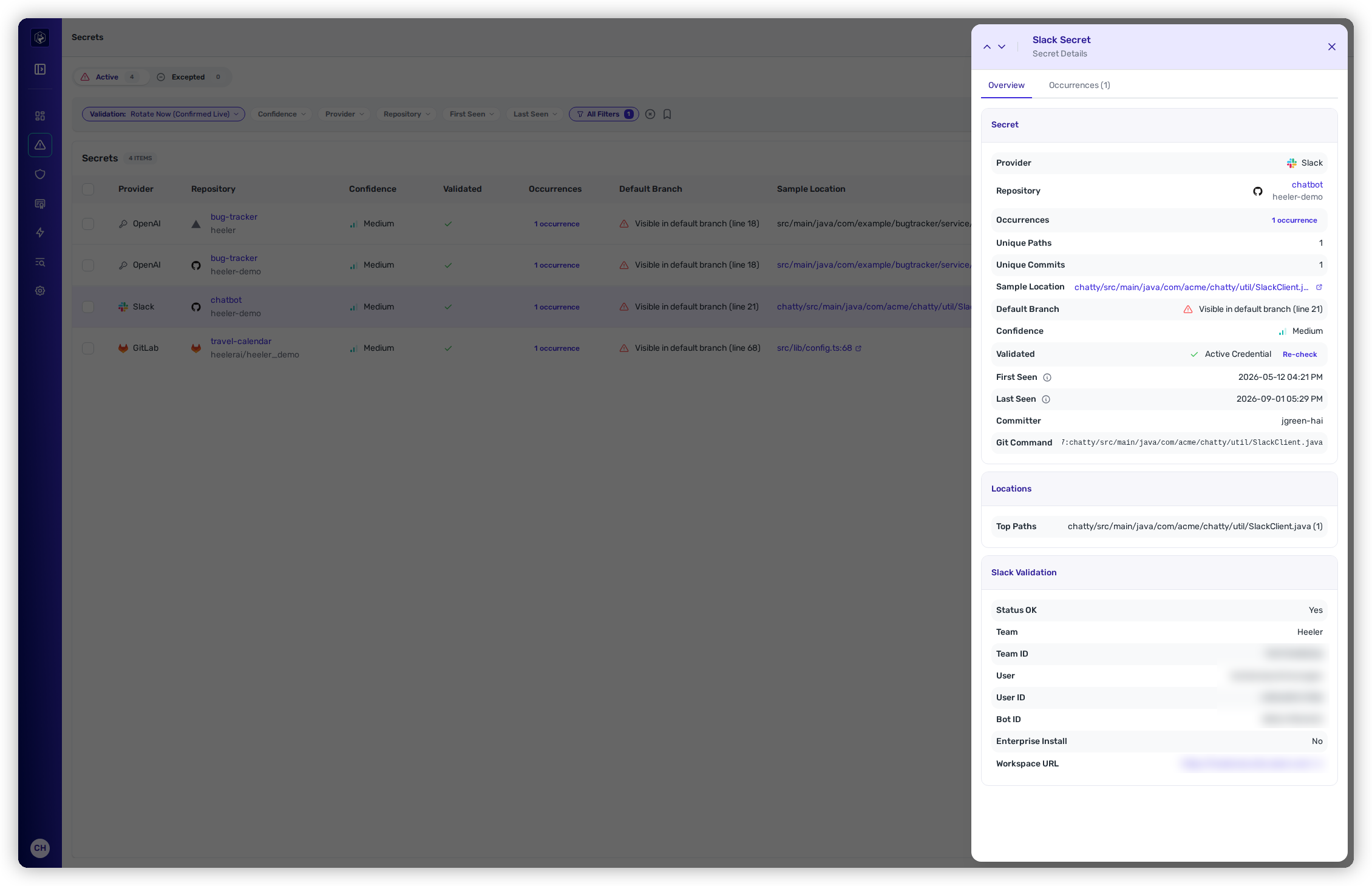Open travel-calendar repository link
This screenshot has height=886, width=1372.
tap(241, 342)
